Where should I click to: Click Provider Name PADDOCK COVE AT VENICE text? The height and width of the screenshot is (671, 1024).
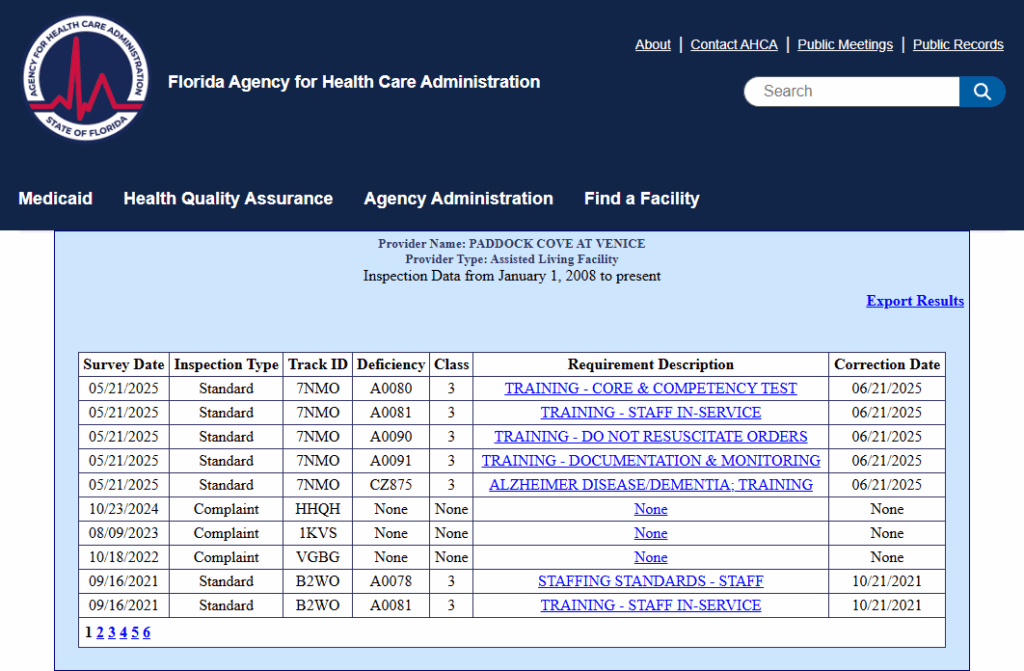pyautogui.click(x=511, y=244)
